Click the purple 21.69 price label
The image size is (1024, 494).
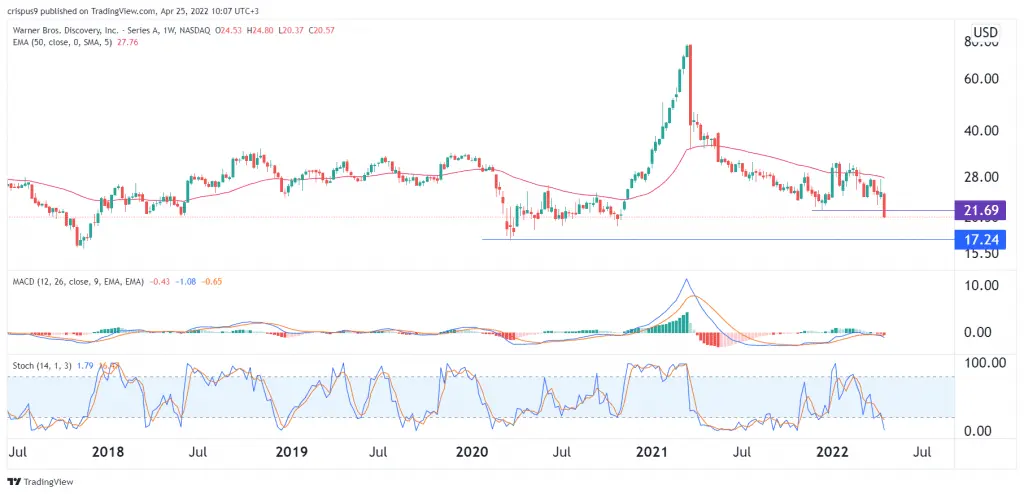[980, 210]
